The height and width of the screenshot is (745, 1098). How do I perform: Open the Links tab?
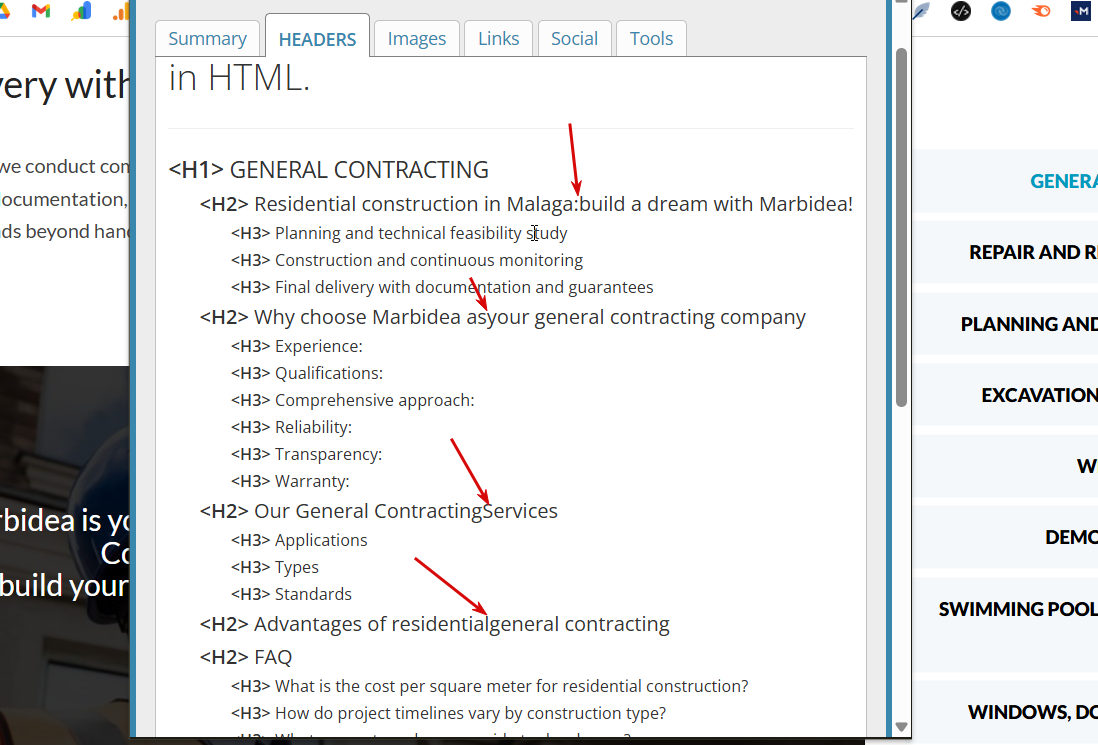tap(499, 39)
